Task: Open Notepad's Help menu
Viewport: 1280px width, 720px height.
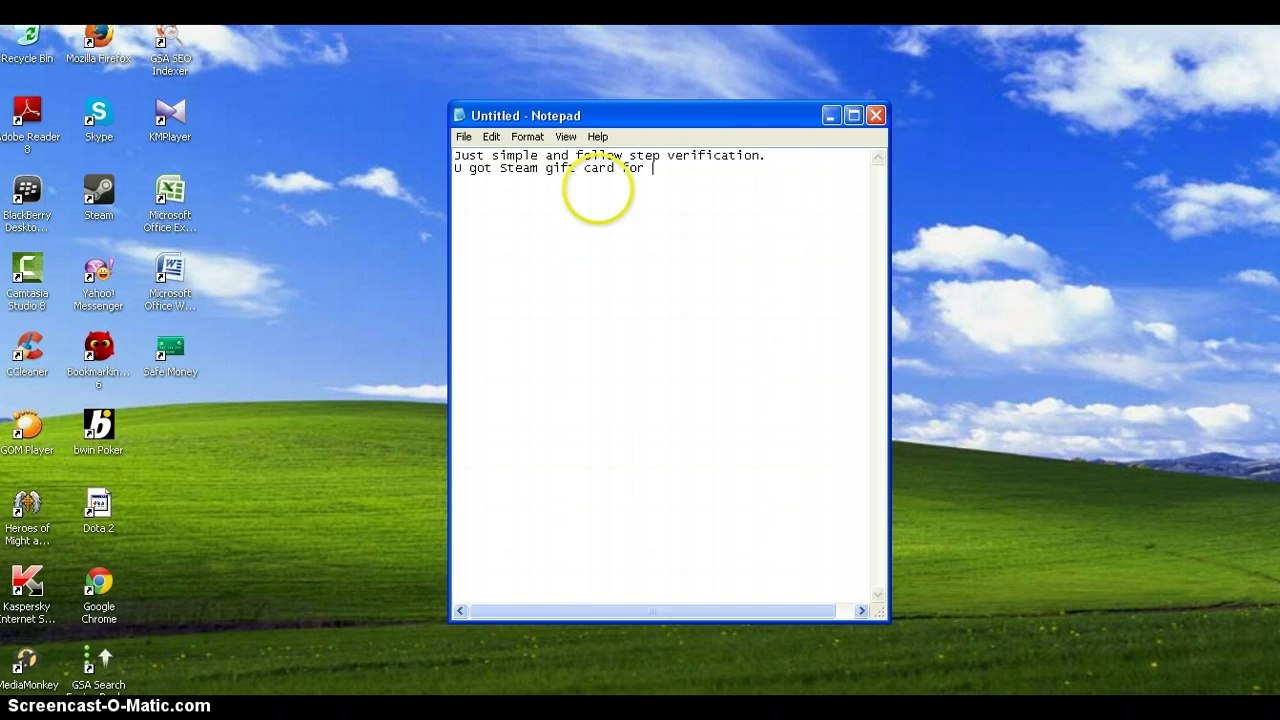Action: (597, 137)
